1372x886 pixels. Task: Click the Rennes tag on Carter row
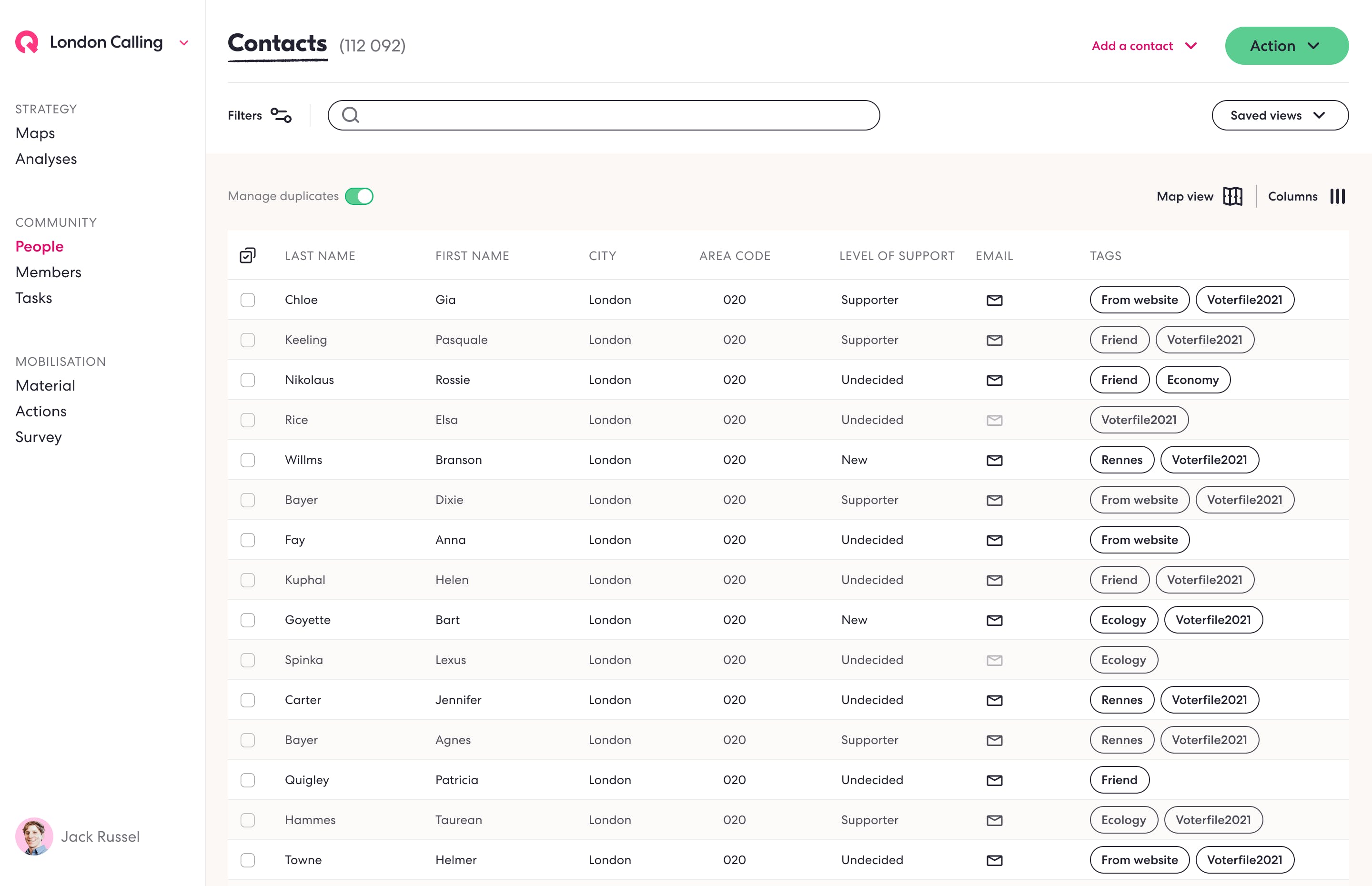pos(1121,700)
